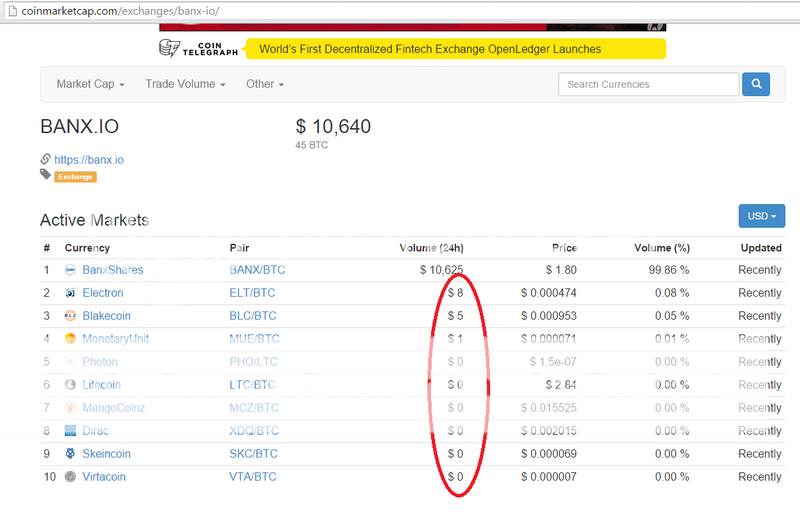Click the Virtacoin coin icon

click(70, 476)
